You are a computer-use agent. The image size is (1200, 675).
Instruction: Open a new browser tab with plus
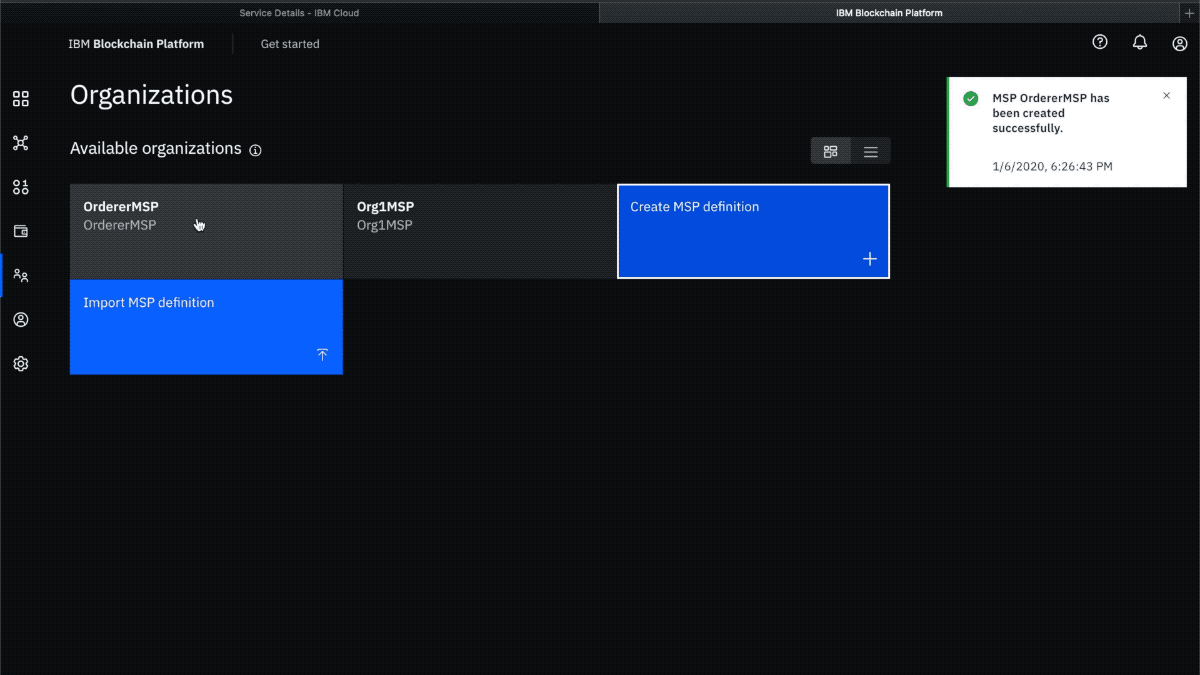coord(1189,13)
